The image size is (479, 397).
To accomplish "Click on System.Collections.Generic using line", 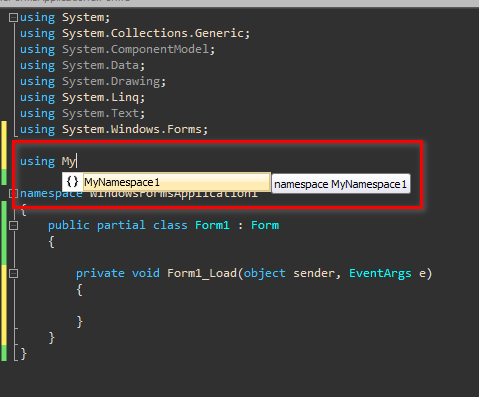I will point(135,33).
